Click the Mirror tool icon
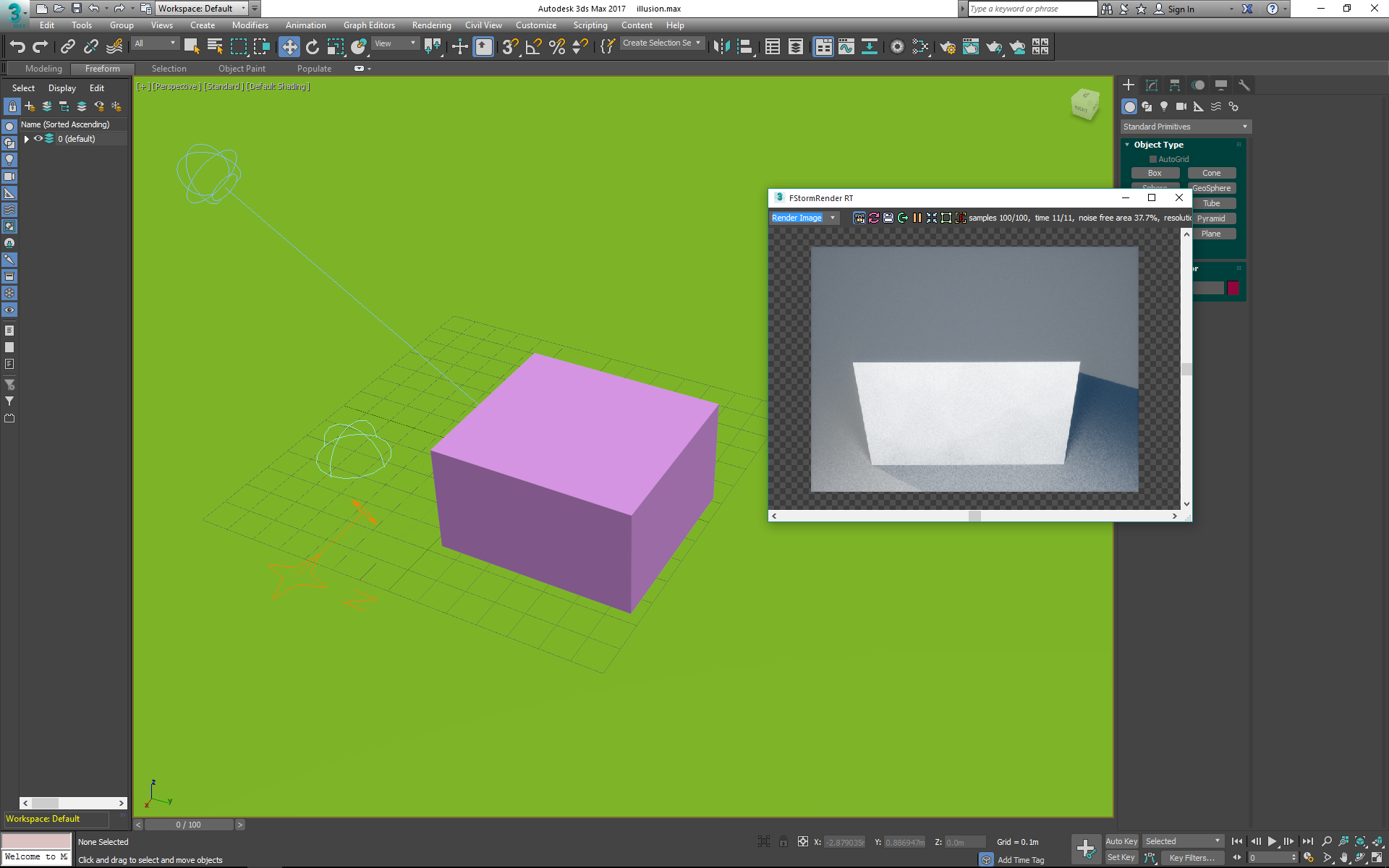The height and width of the screenshot is (868, 1389). tap(721, 47)
